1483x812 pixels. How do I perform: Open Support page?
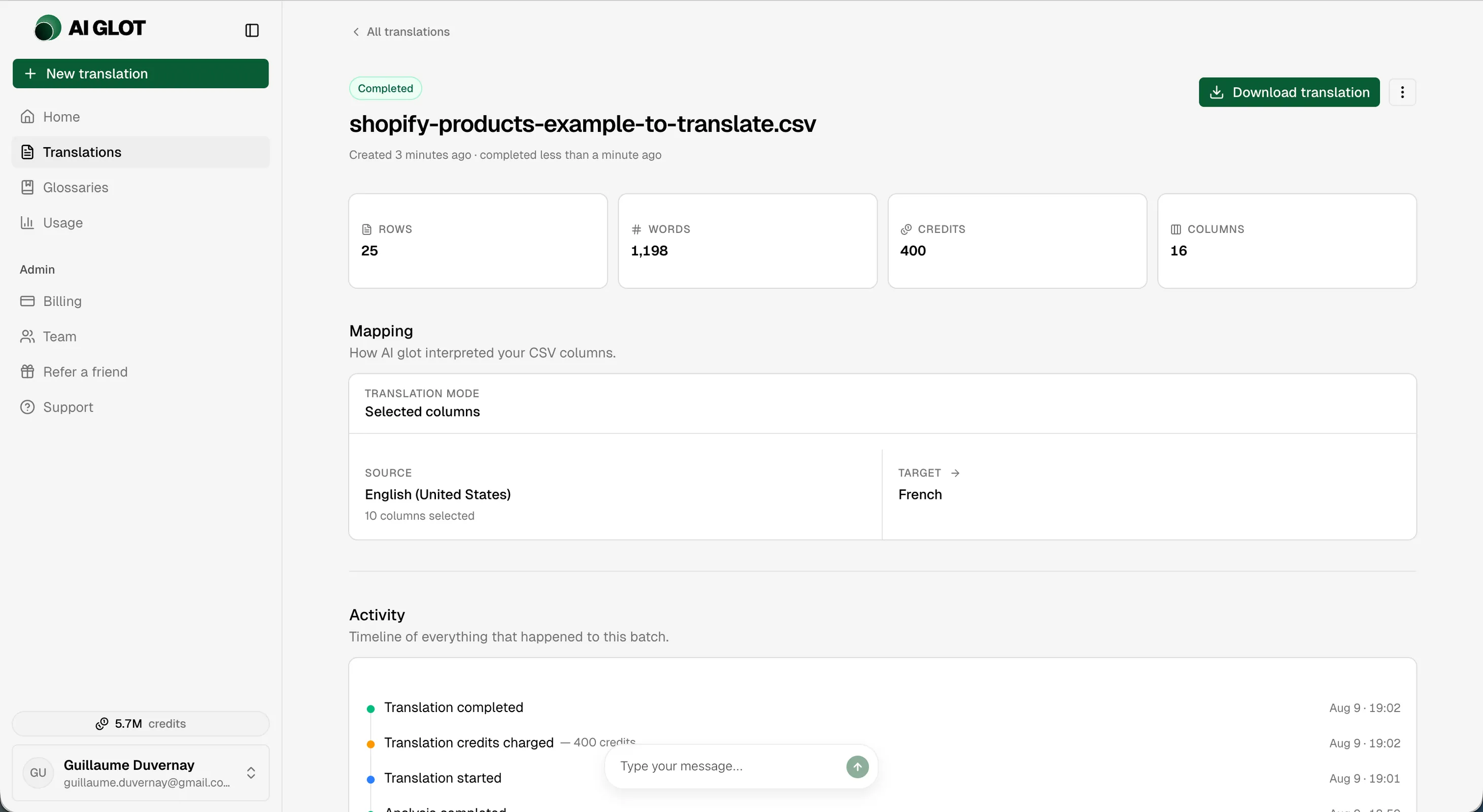141,407
